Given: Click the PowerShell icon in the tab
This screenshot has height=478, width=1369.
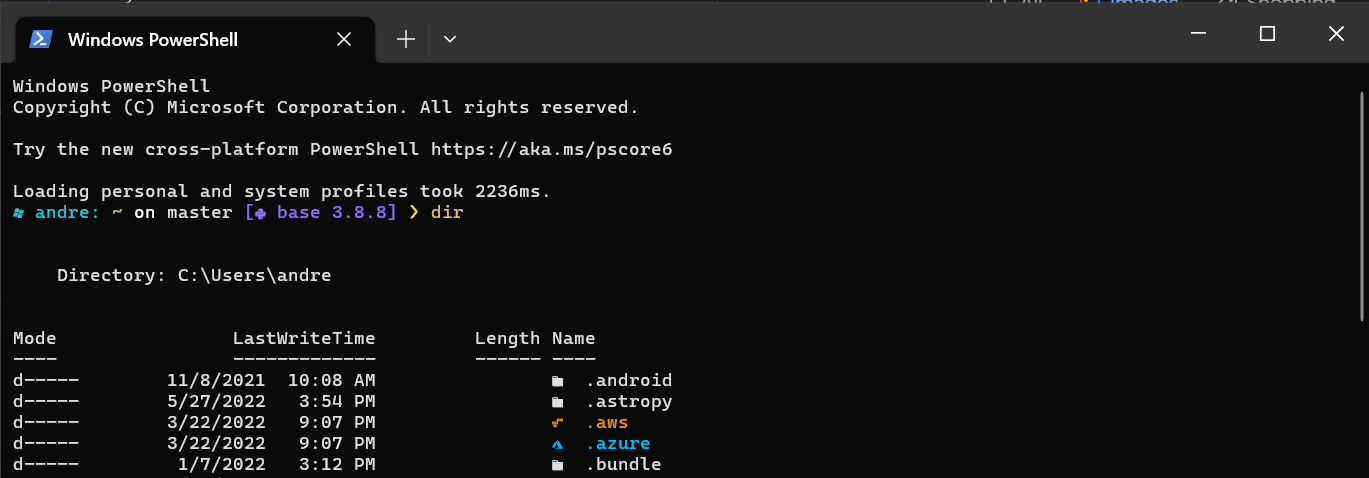Looking at the screenshot, I should (x=40, y=40).
